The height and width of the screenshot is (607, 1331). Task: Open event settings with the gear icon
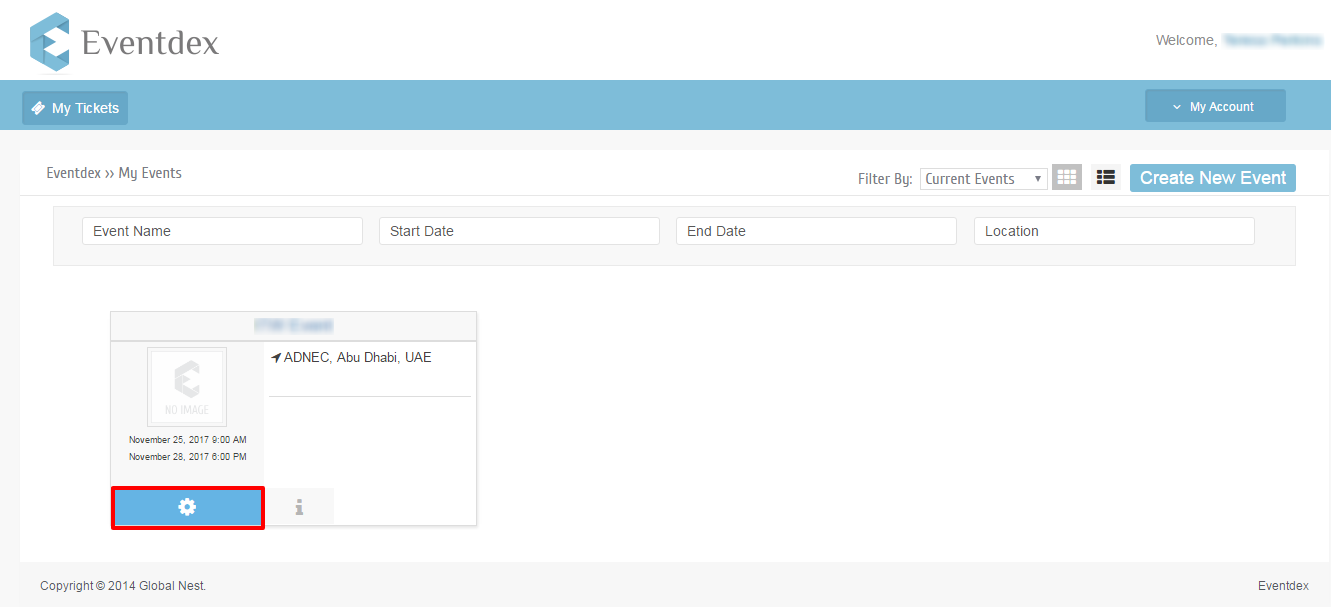[x=187, y=507]
